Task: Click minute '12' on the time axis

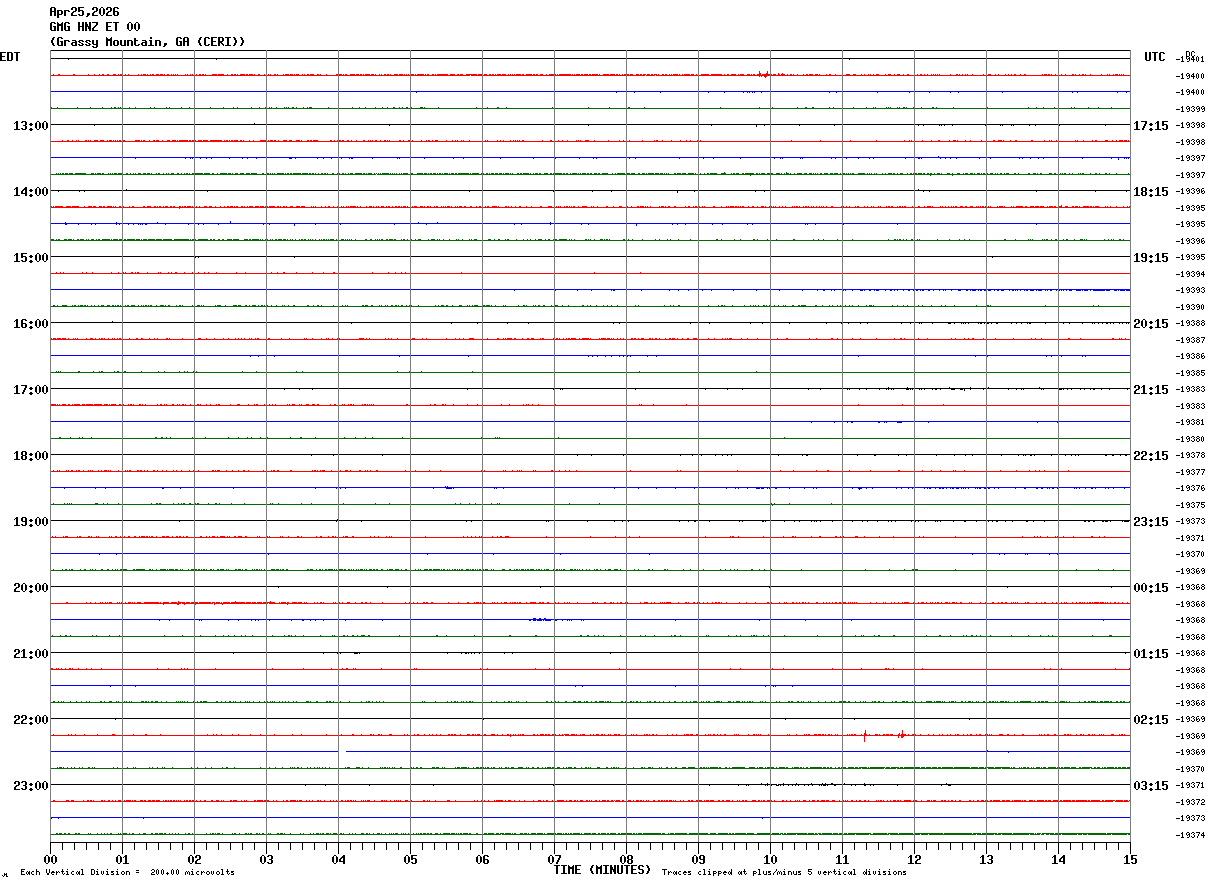Action: 914,859
